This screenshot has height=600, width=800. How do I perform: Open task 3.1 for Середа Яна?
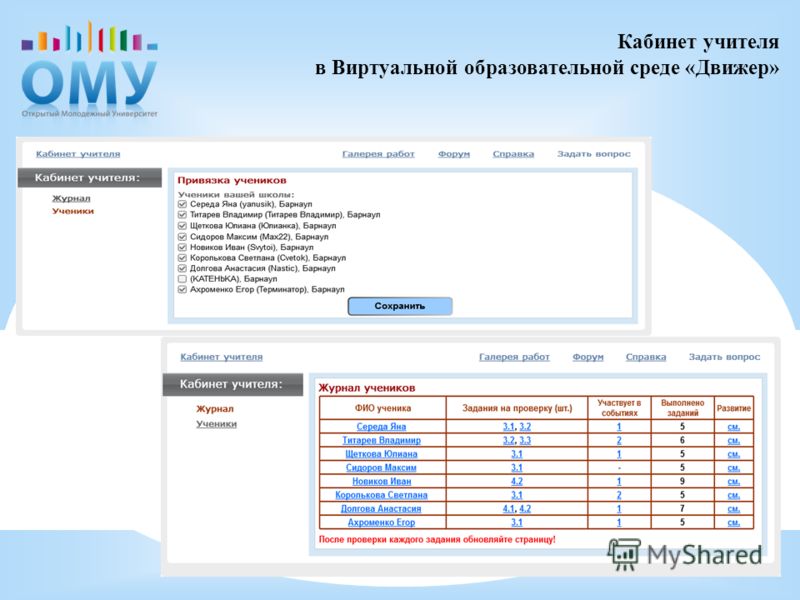pyautogui.click(x=509, y=427)
